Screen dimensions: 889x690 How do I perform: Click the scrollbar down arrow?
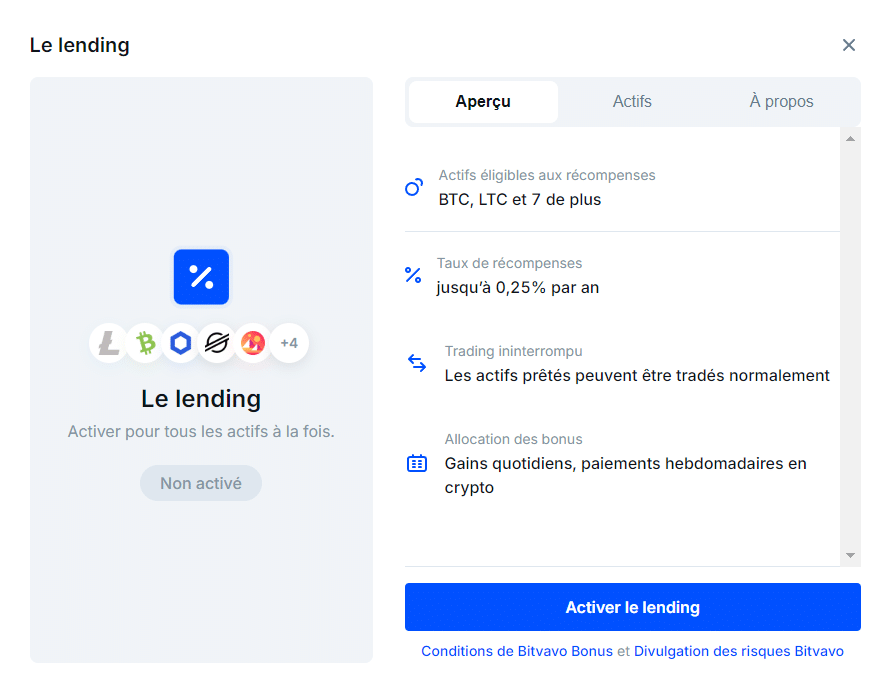[850, 555]
